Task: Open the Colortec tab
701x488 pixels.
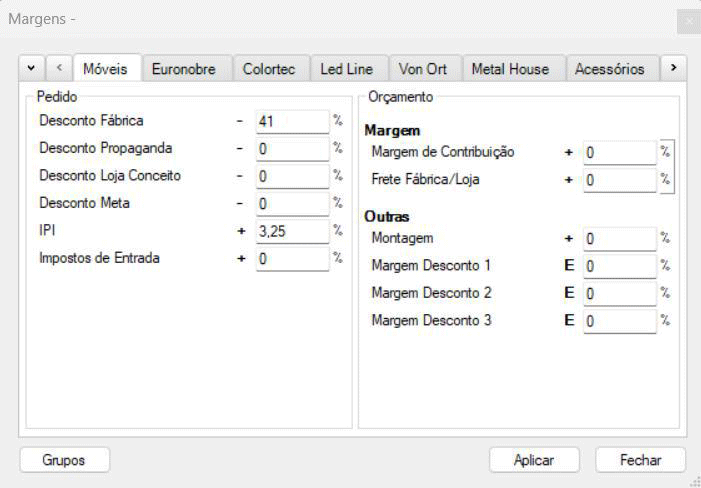Action: coord(269,69)
